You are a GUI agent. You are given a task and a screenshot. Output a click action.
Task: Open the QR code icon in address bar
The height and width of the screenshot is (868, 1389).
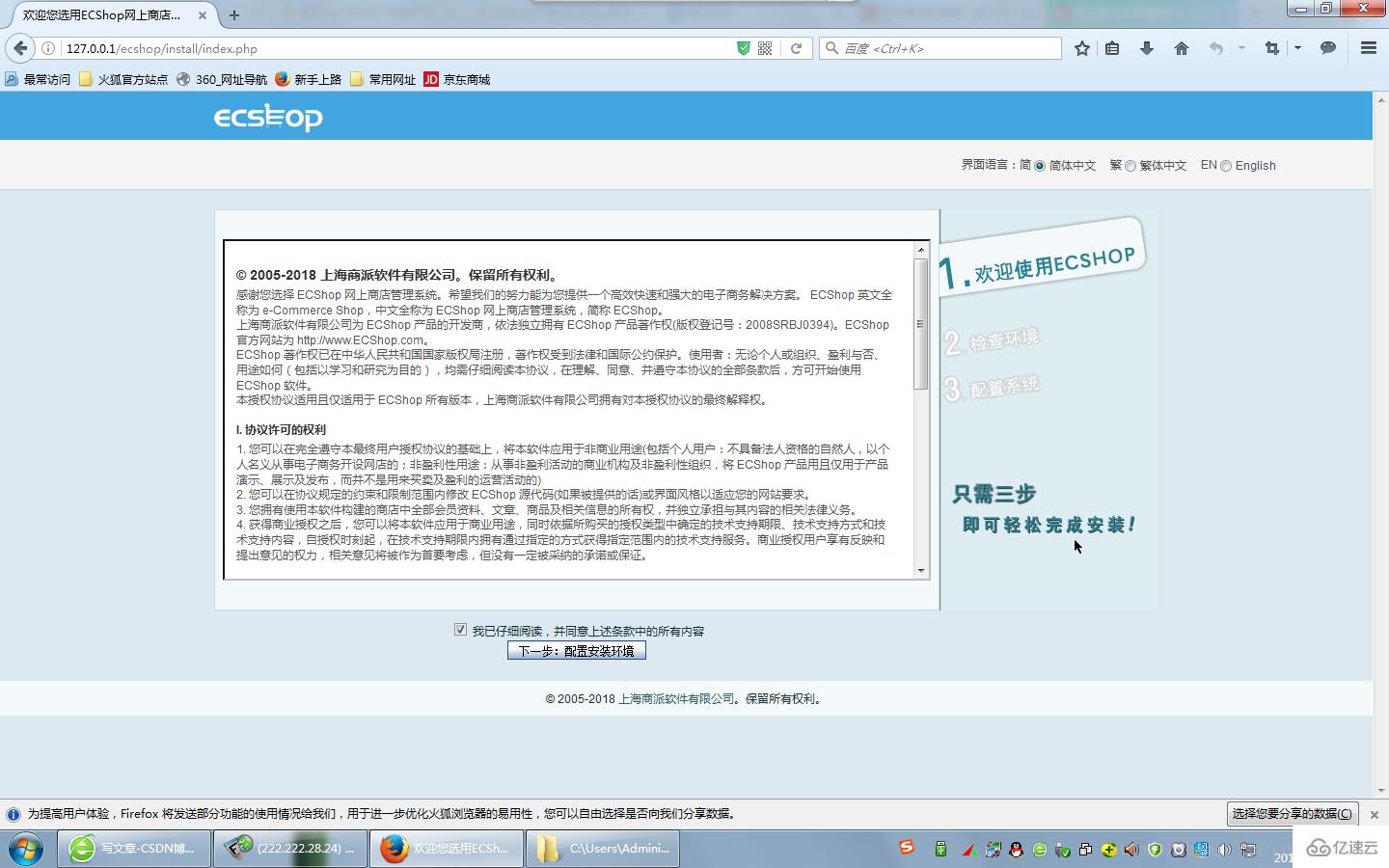[x=765, y=48]
